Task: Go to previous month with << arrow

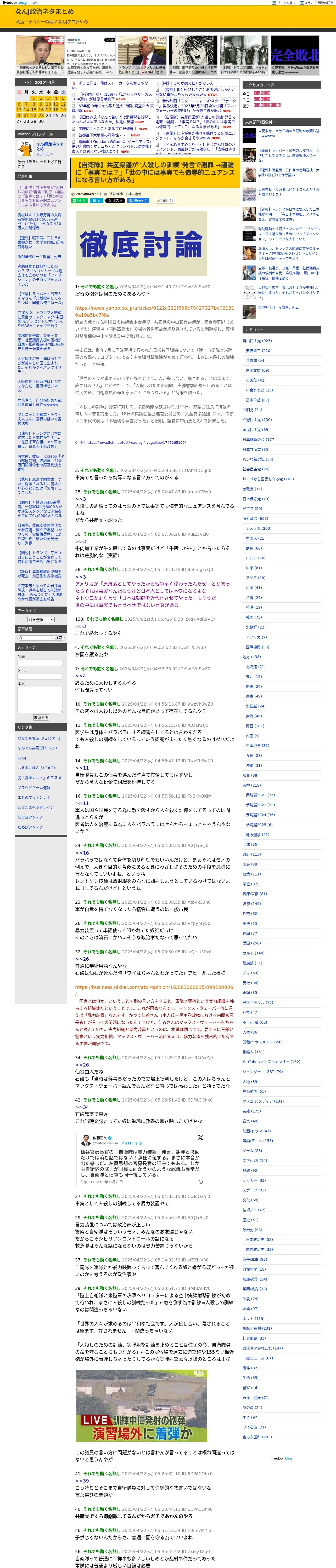Action: 27,82
